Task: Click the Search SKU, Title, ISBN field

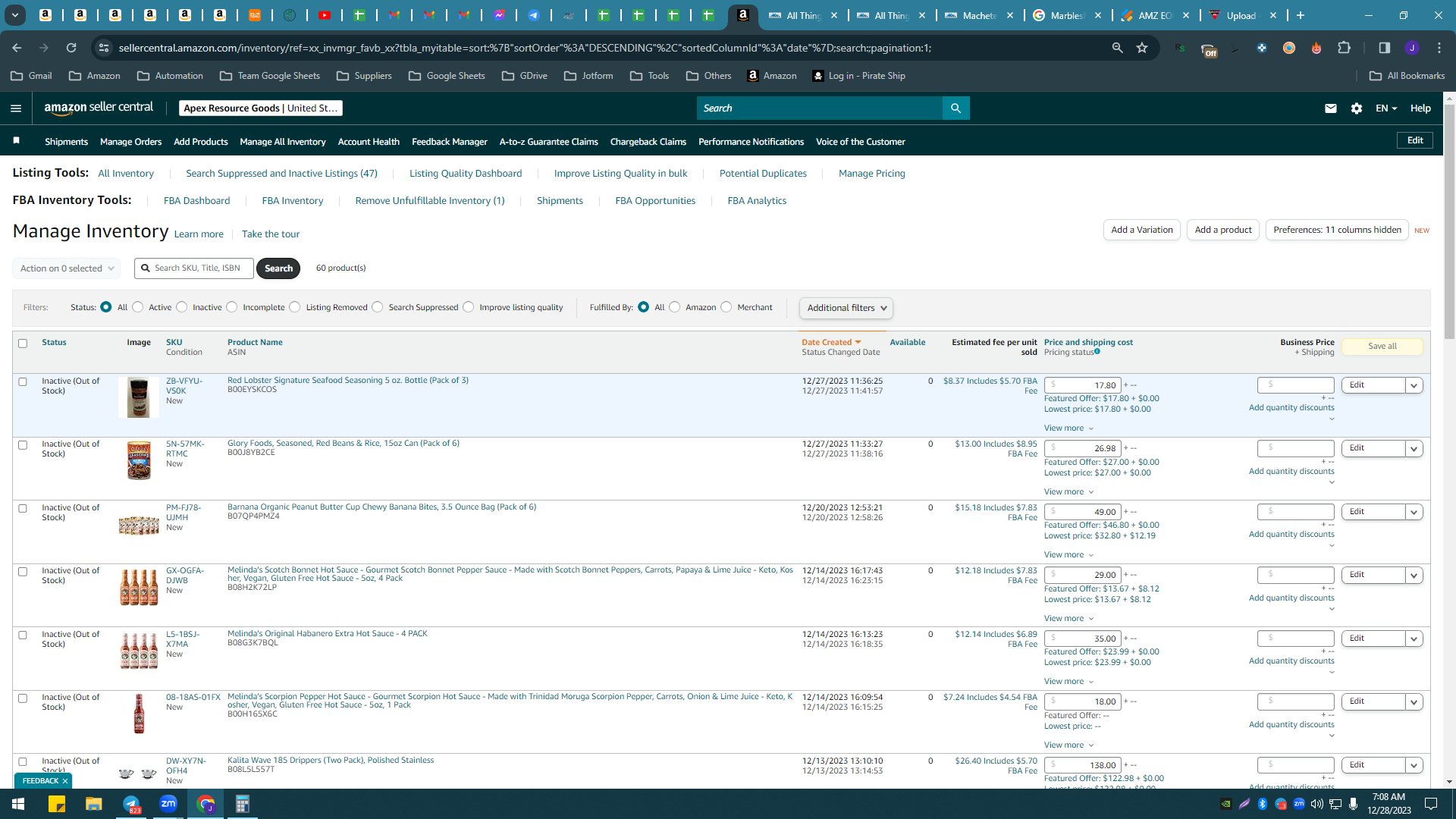Action: point(194,268)
